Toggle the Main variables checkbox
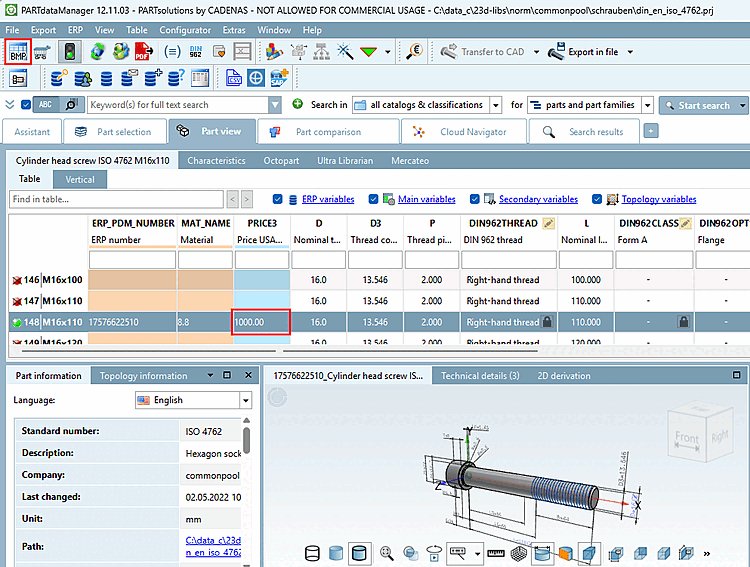This screenshot has height=567, width=750. [374, 199]
